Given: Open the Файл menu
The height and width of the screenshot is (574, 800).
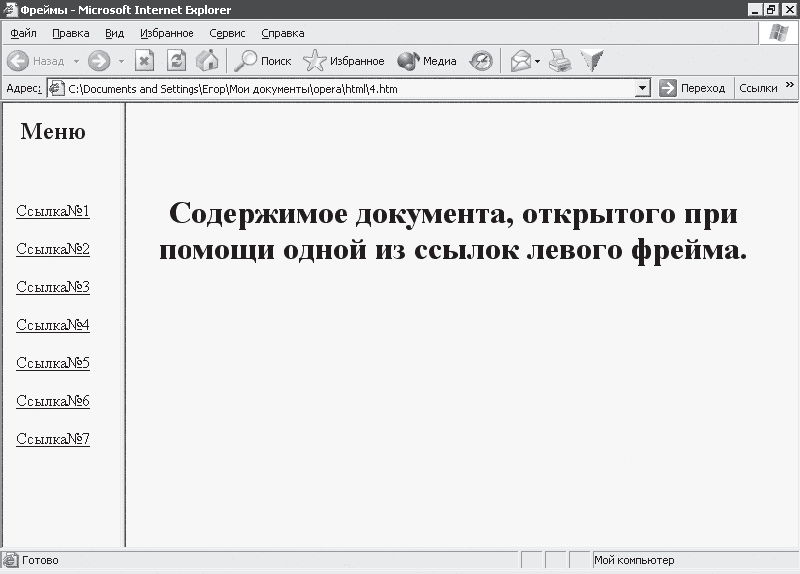Looking at the screenshot, I should (x=23, y=33).
